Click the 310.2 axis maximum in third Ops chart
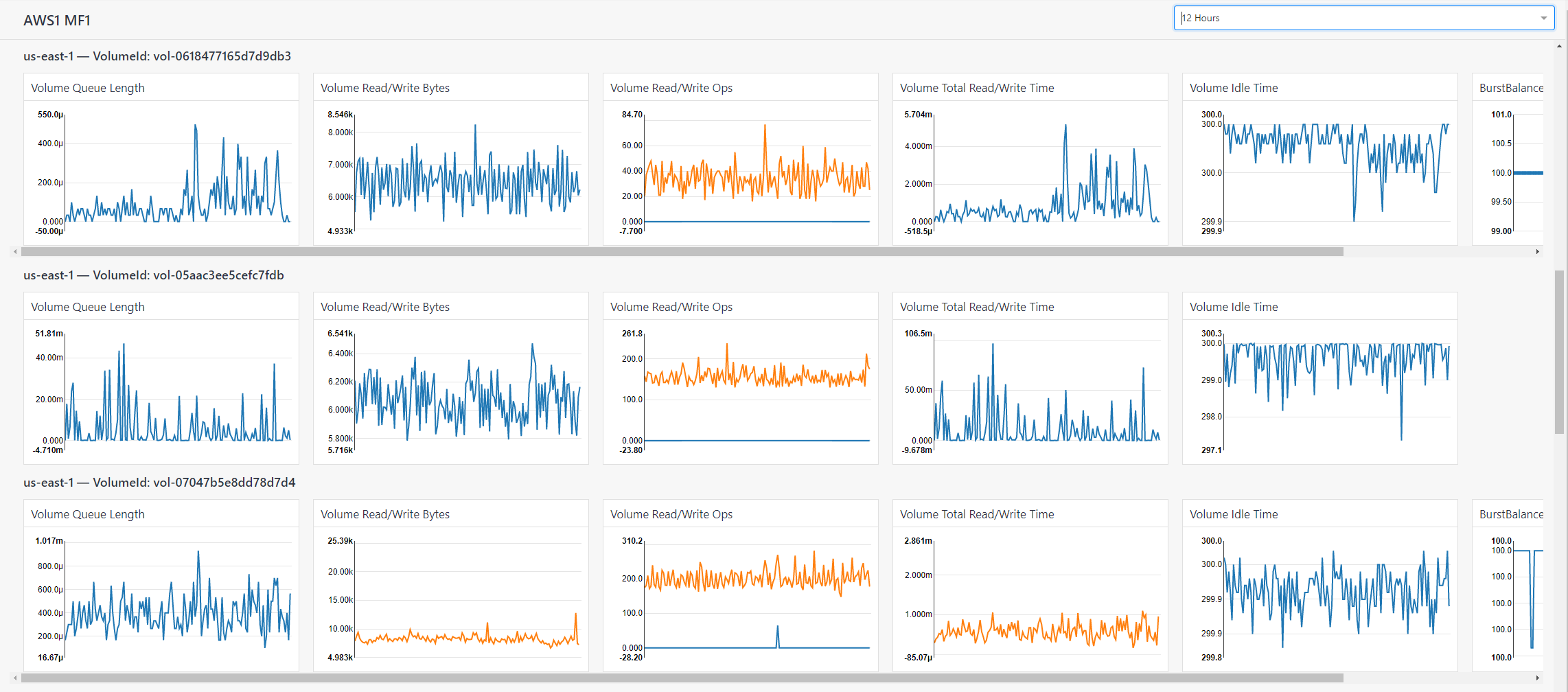The width and height of the screenshot is (1568, 692). [632, 541]
